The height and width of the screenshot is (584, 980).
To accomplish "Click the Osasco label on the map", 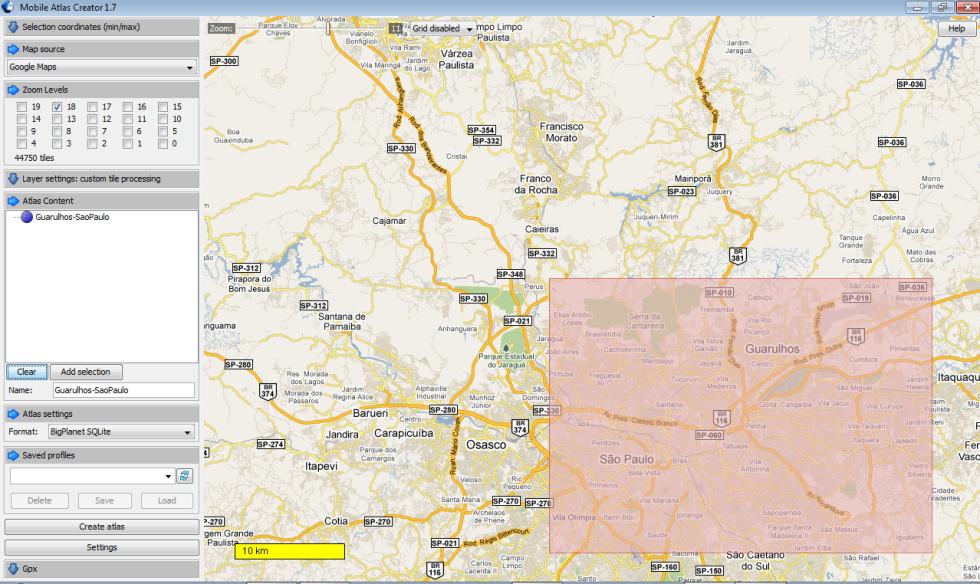I will 486,445.
